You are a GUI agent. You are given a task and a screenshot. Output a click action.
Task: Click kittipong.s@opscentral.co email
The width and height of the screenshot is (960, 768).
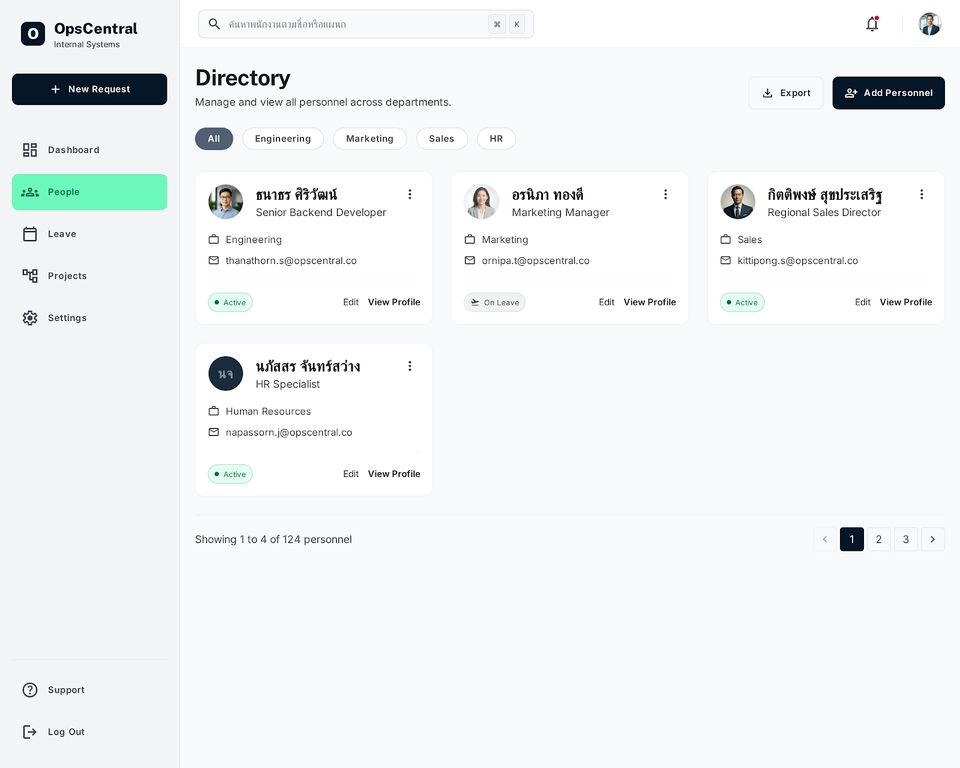(x=798, y=261)
